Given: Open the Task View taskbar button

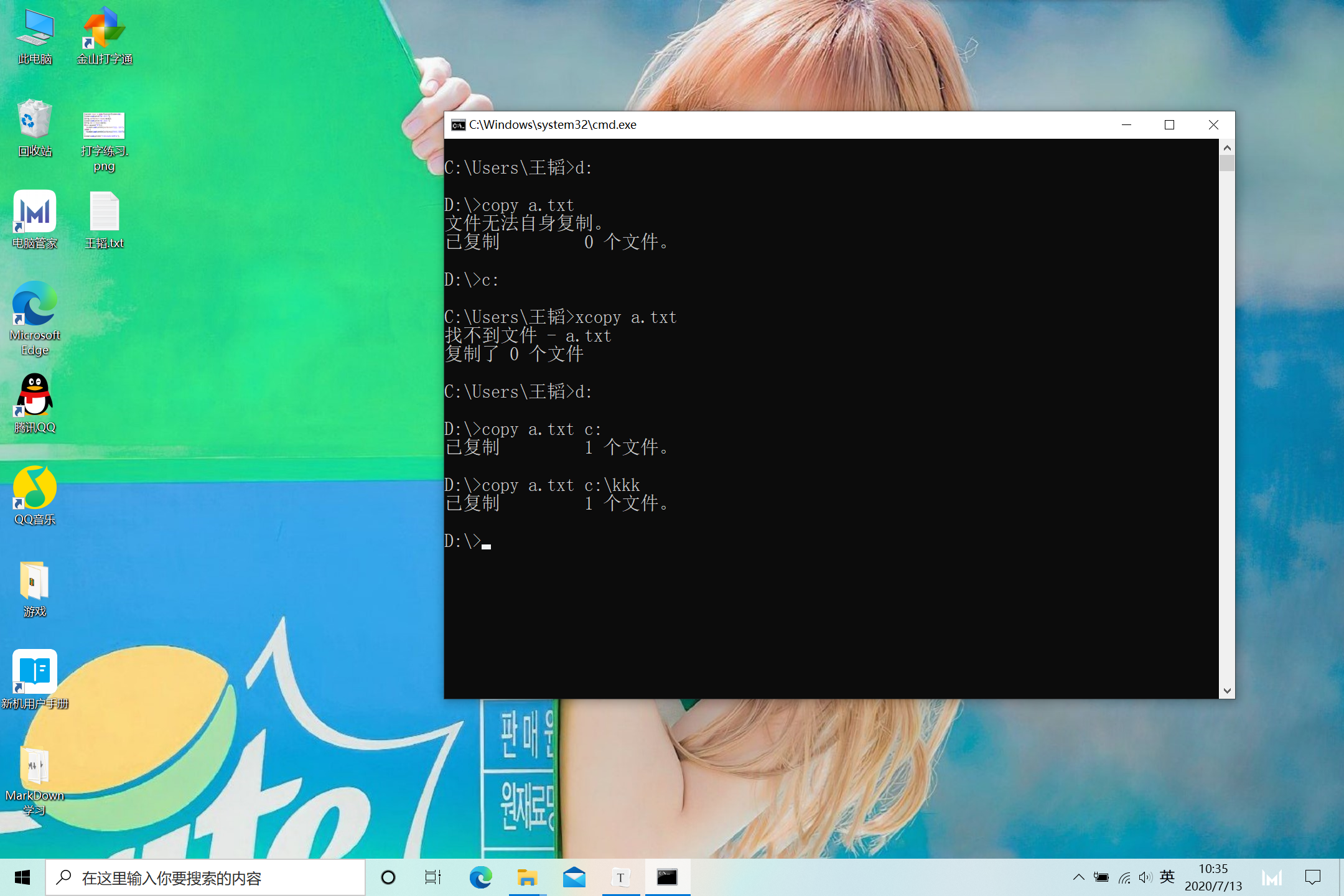Looking at the screenshot, I should (433, 877).
